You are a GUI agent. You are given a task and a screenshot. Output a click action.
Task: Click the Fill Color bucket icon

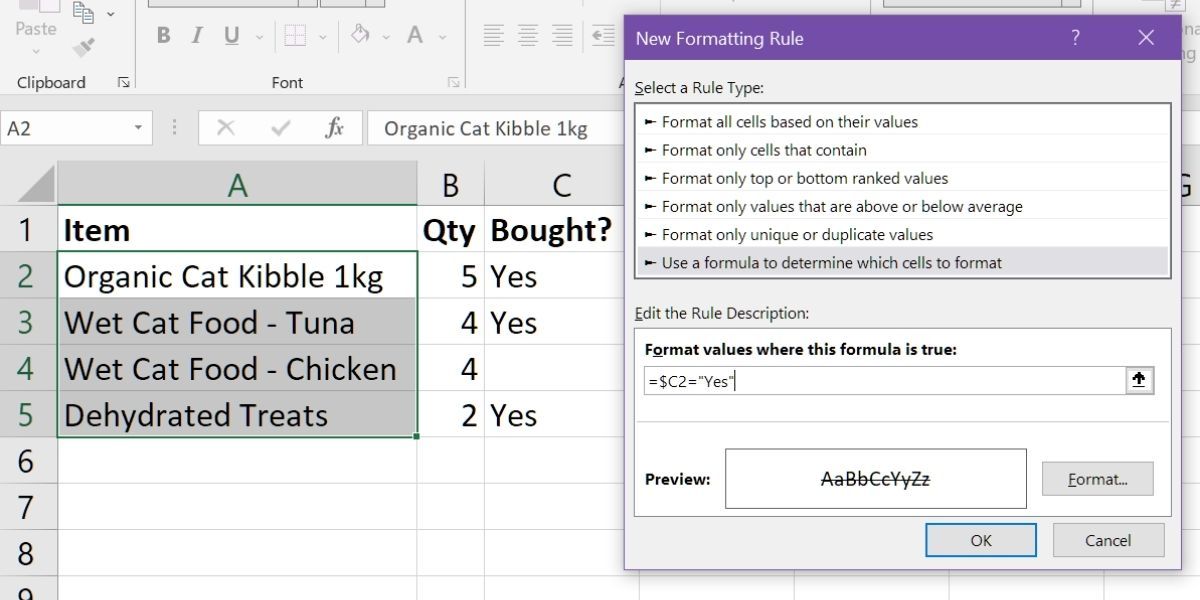pos(360,36)
